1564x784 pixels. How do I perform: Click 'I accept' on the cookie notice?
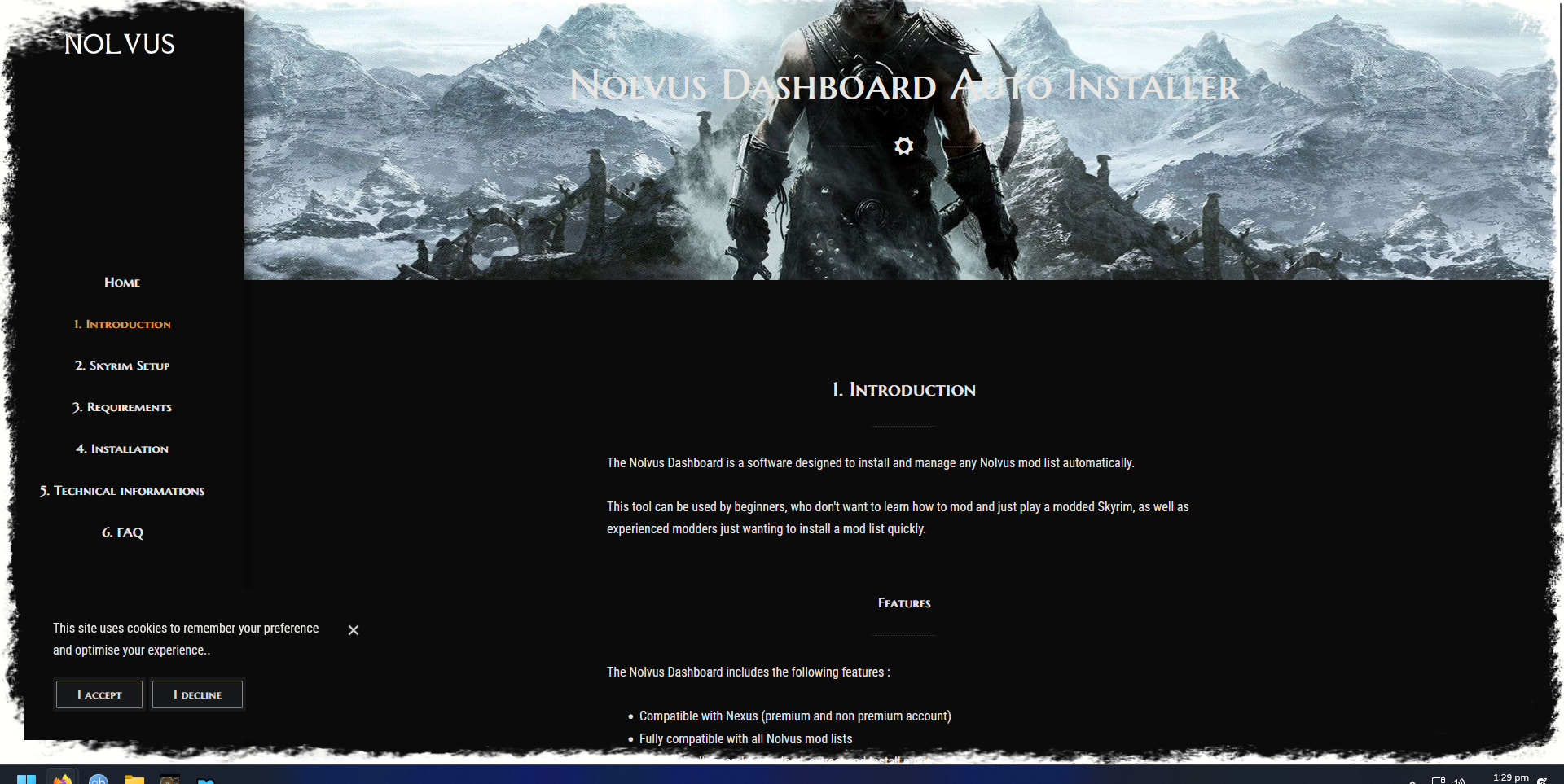pos(99,694)
